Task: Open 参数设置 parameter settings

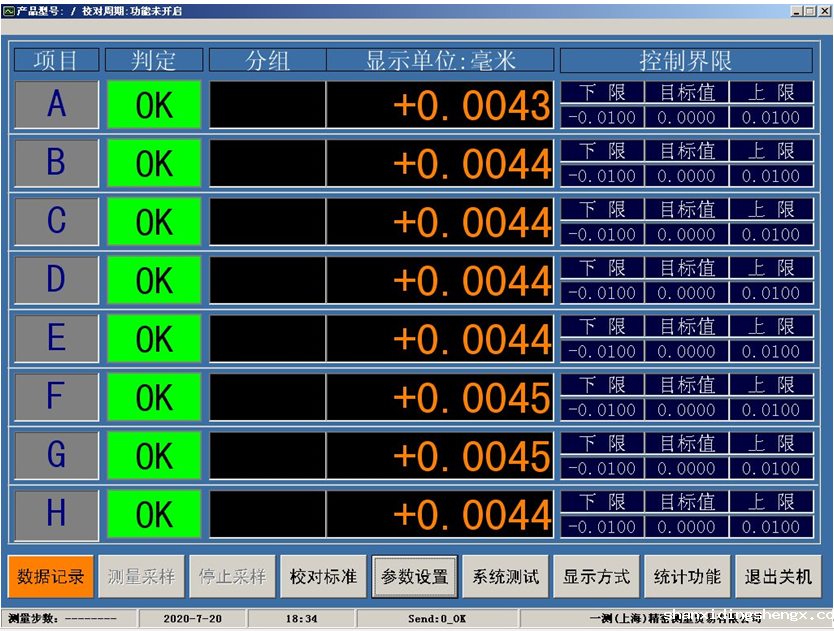Action: point(414,577)
